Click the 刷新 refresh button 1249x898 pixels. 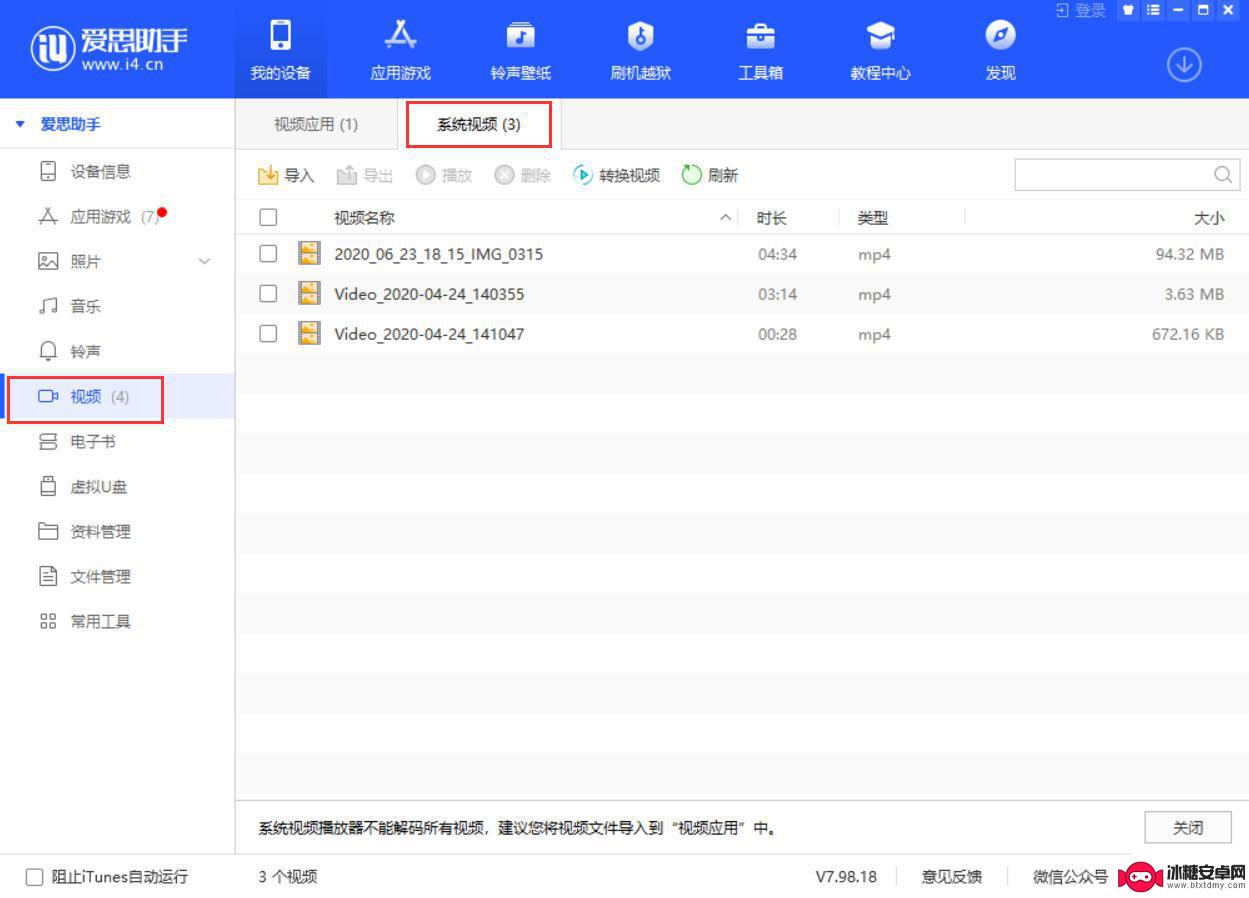click(710, 175)
